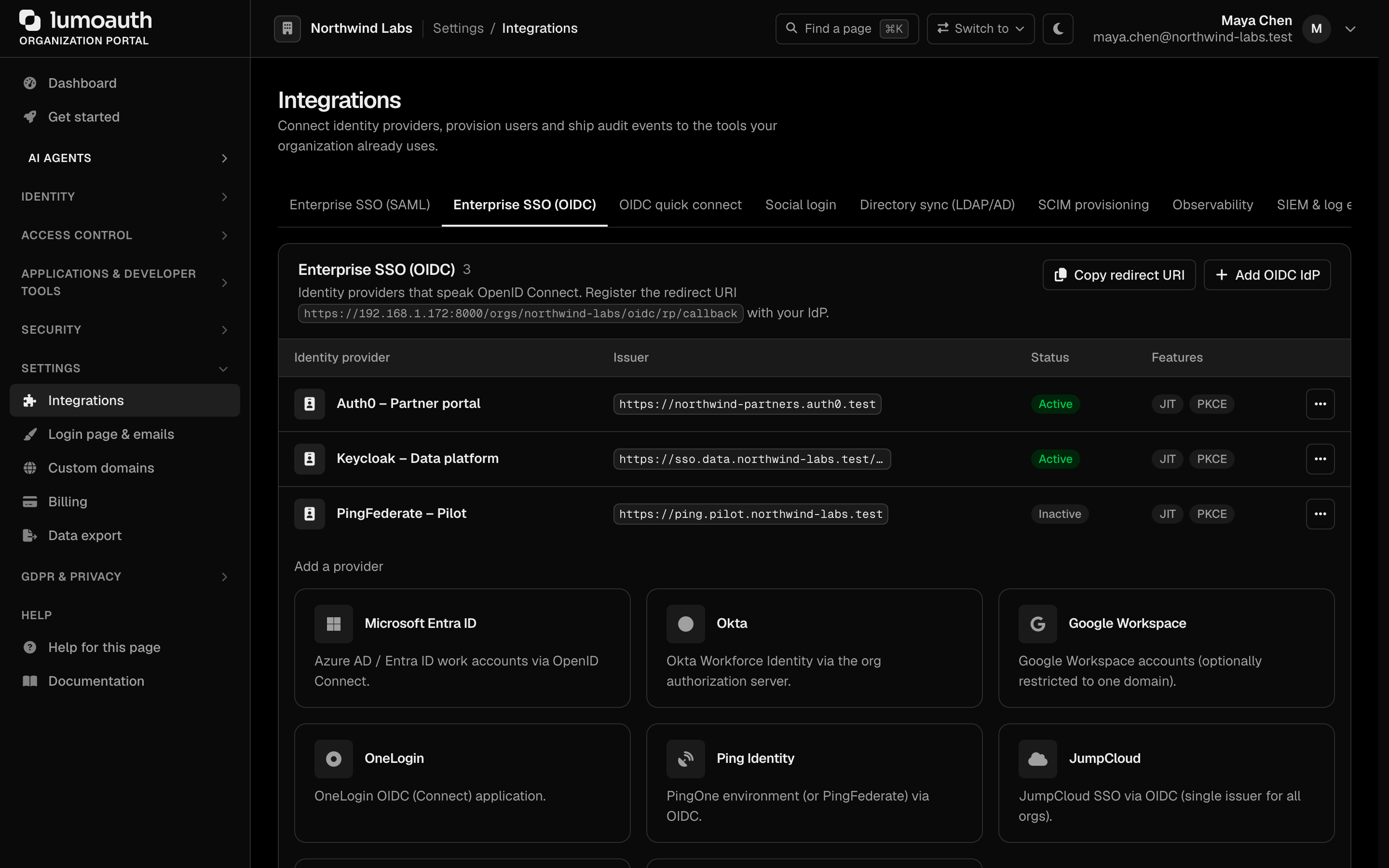Image resolution: width=1389 pixels, height=868 pixels.
Task: Expand the Access Control section
Action: tap(124, 235)
